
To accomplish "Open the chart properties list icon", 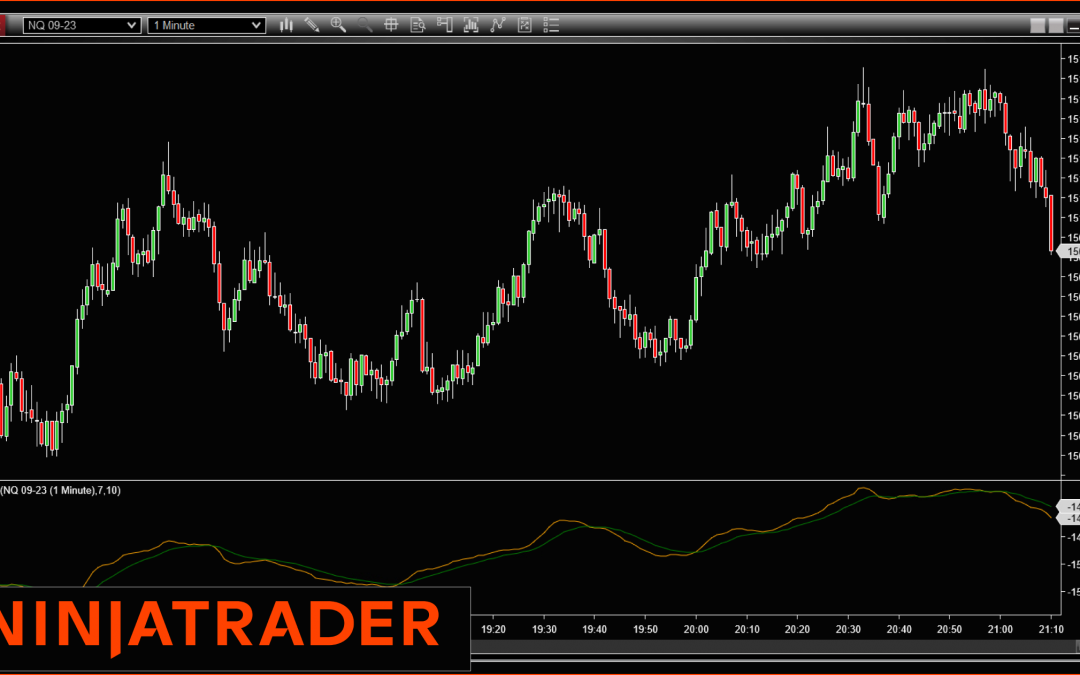I will 551,25.
